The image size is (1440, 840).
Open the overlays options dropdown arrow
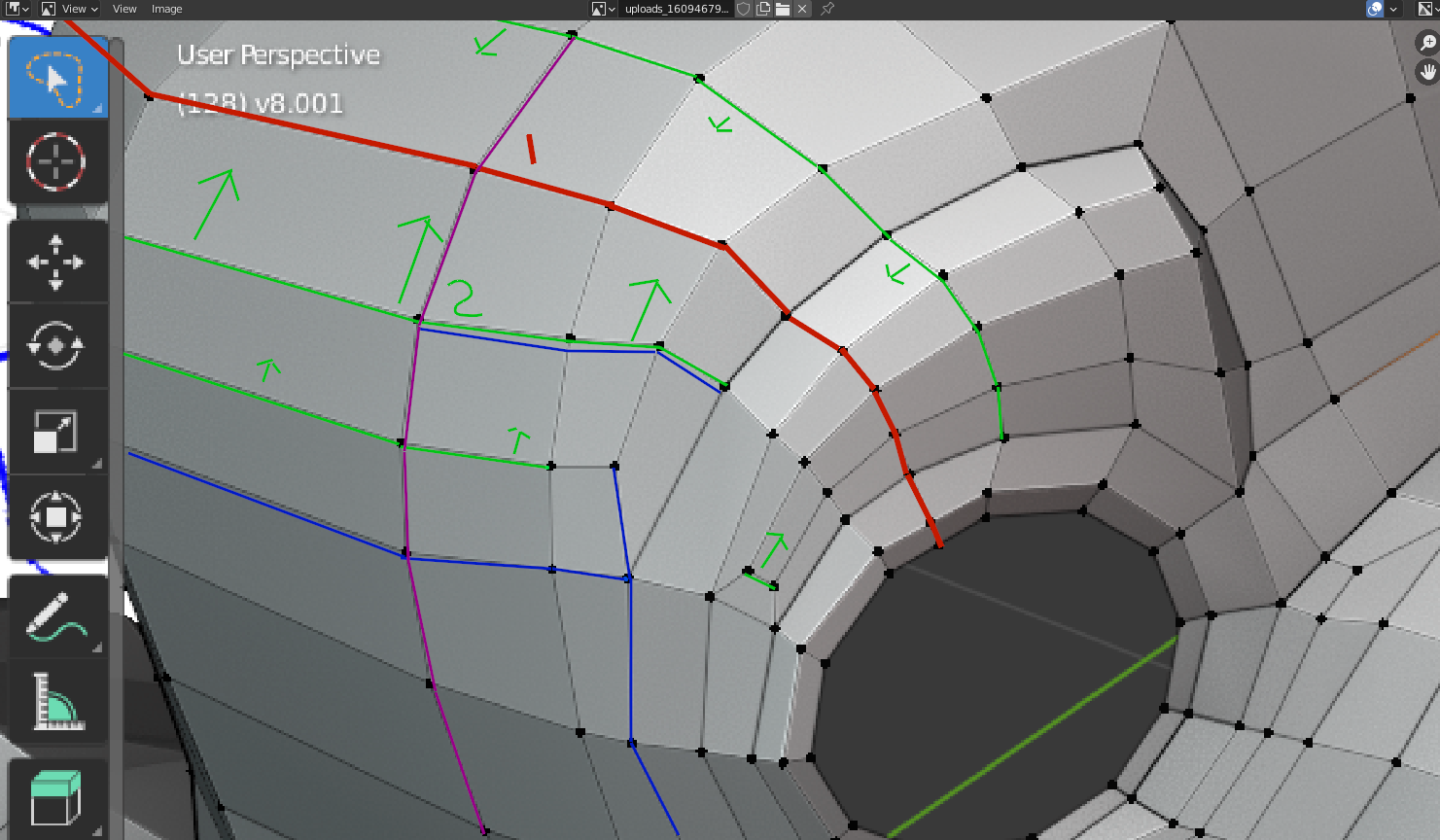click(1393, 9)
